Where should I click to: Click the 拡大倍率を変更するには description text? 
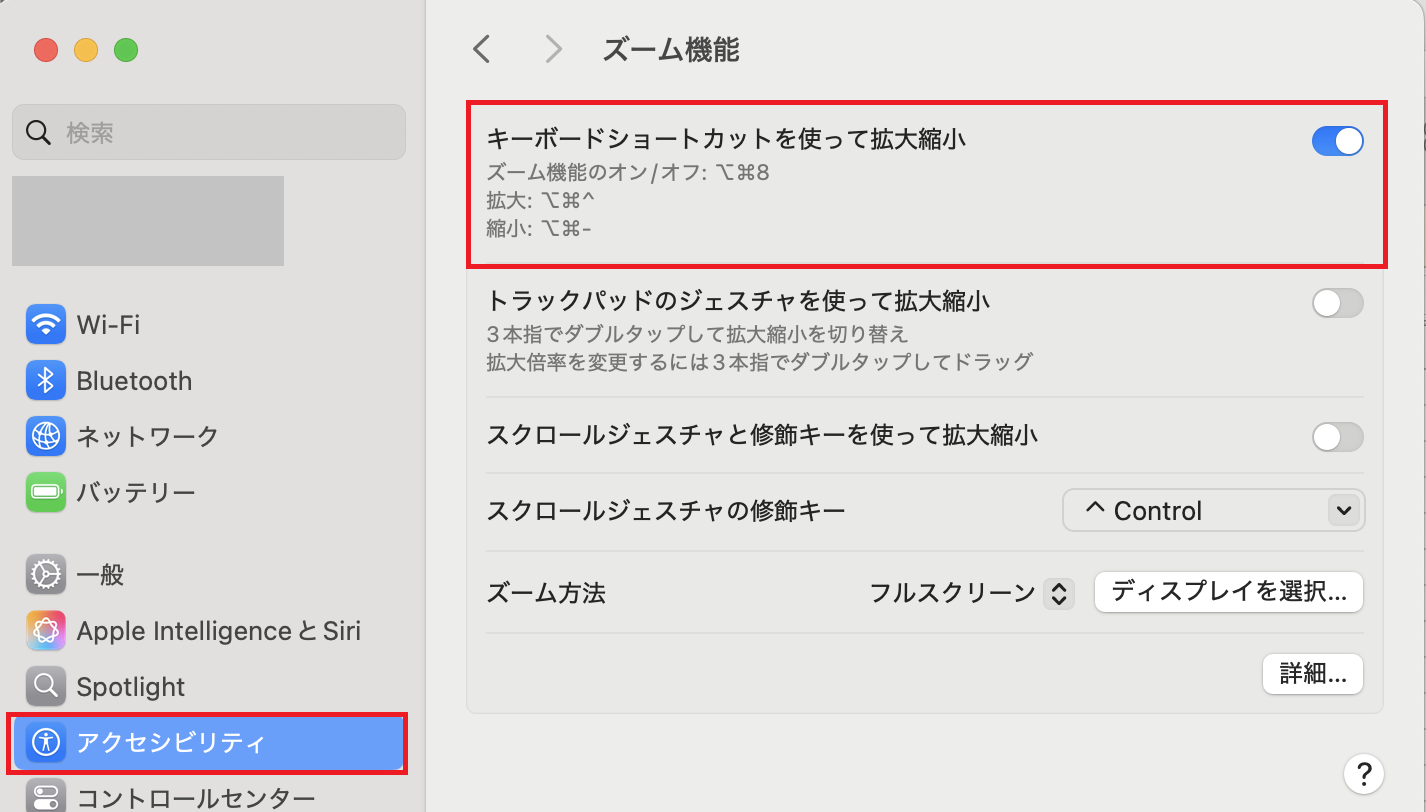[759, 361]
